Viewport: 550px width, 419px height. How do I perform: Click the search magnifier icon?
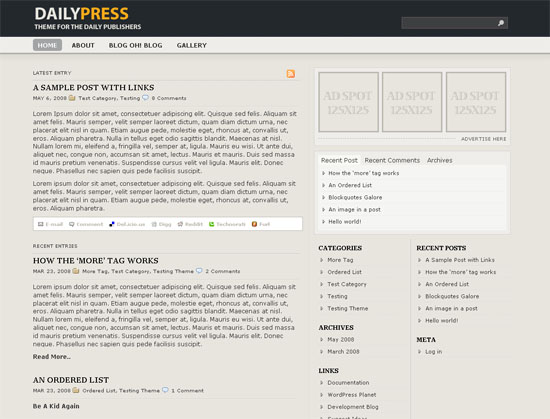click(501, 23)
